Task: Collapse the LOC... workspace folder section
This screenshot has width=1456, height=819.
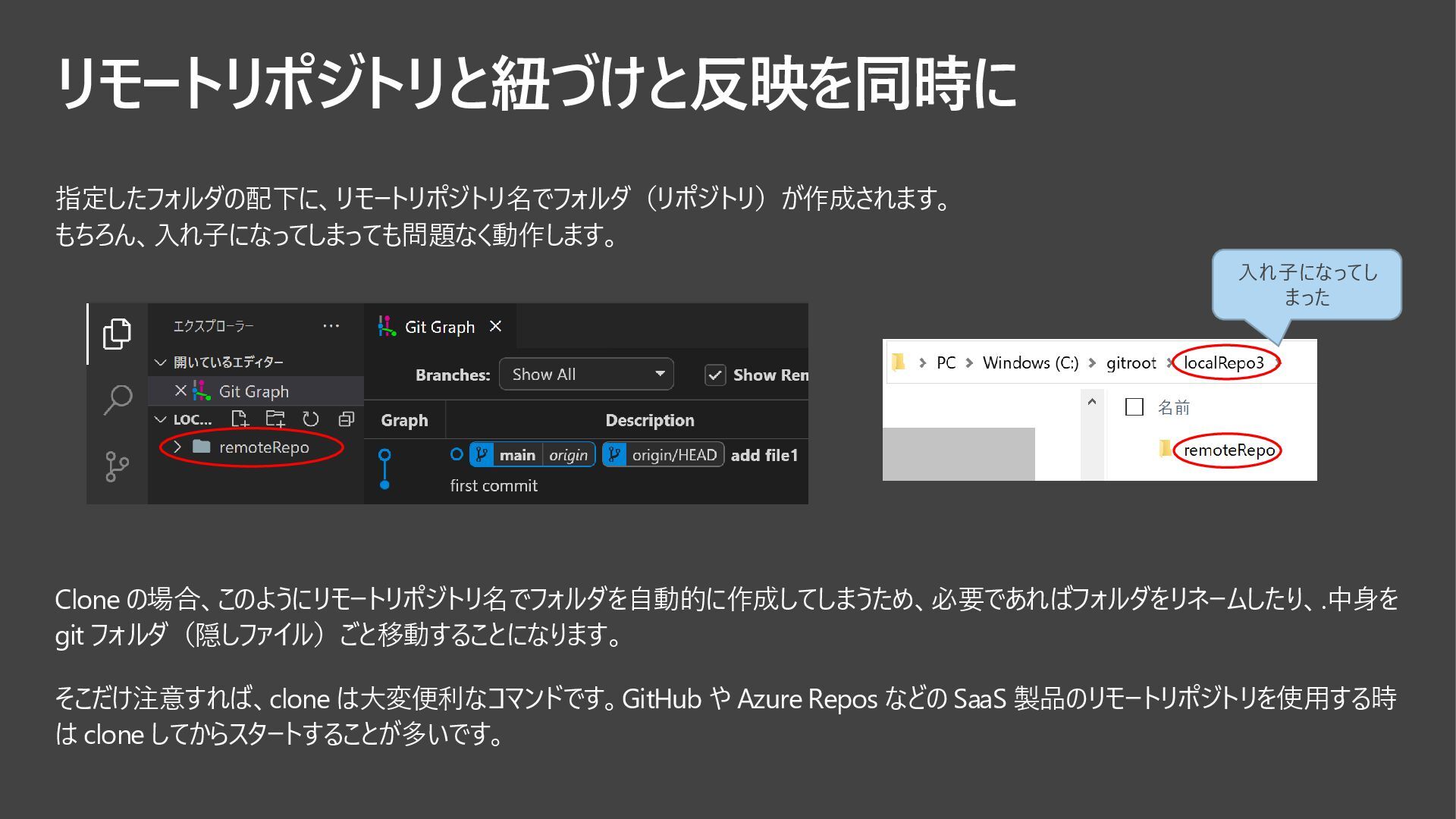Action: click(160, 419)
